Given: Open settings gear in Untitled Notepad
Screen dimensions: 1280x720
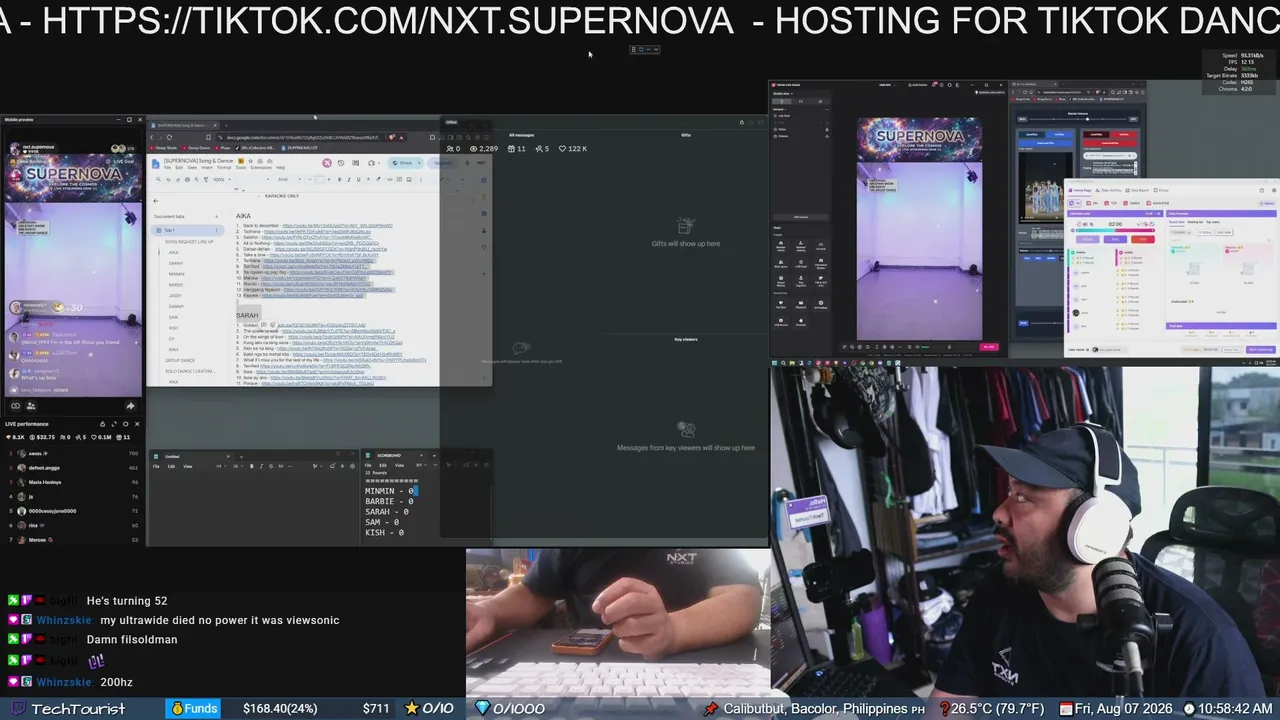Looking at the screenshot, I should [352, 466].
